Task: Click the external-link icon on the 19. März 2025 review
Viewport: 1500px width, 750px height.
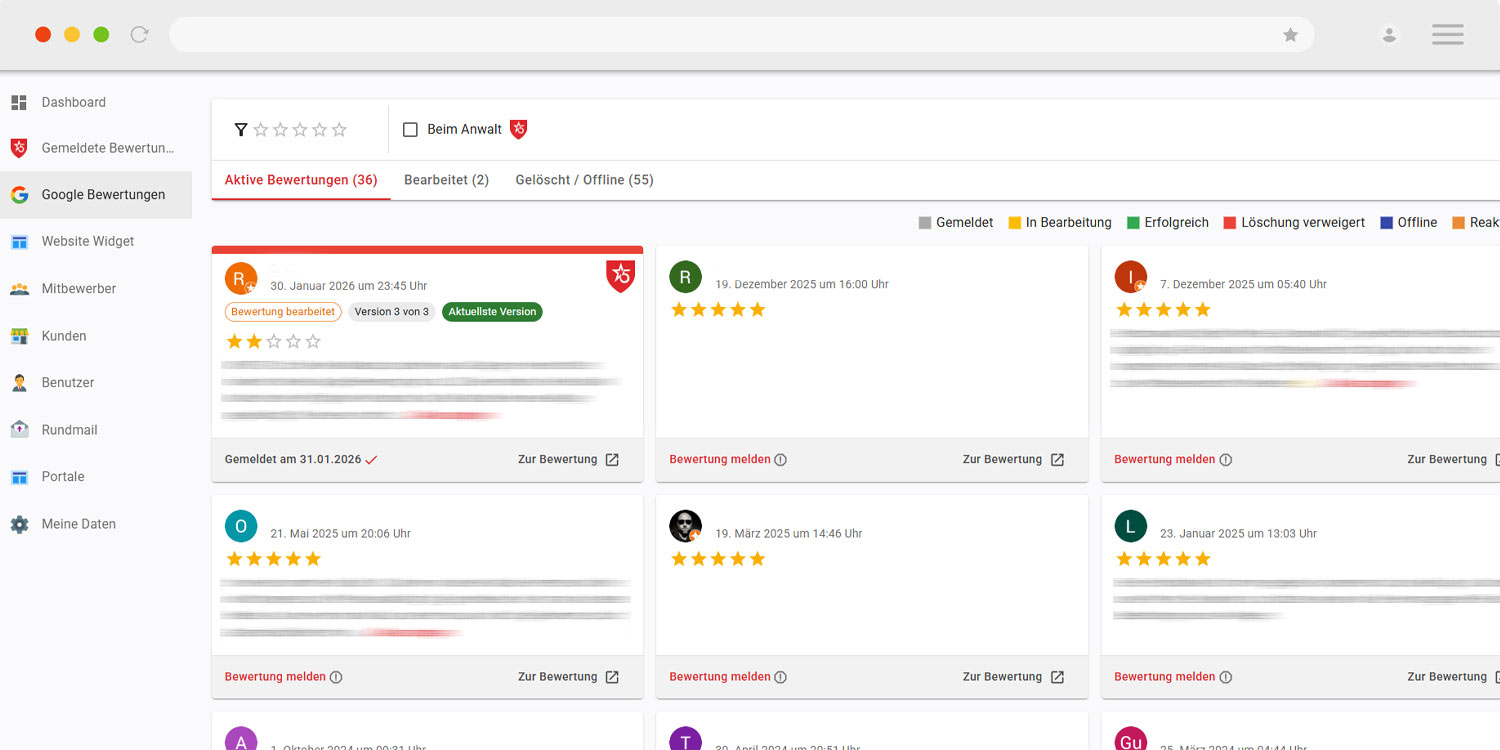Action: (x=1057, y=677)
